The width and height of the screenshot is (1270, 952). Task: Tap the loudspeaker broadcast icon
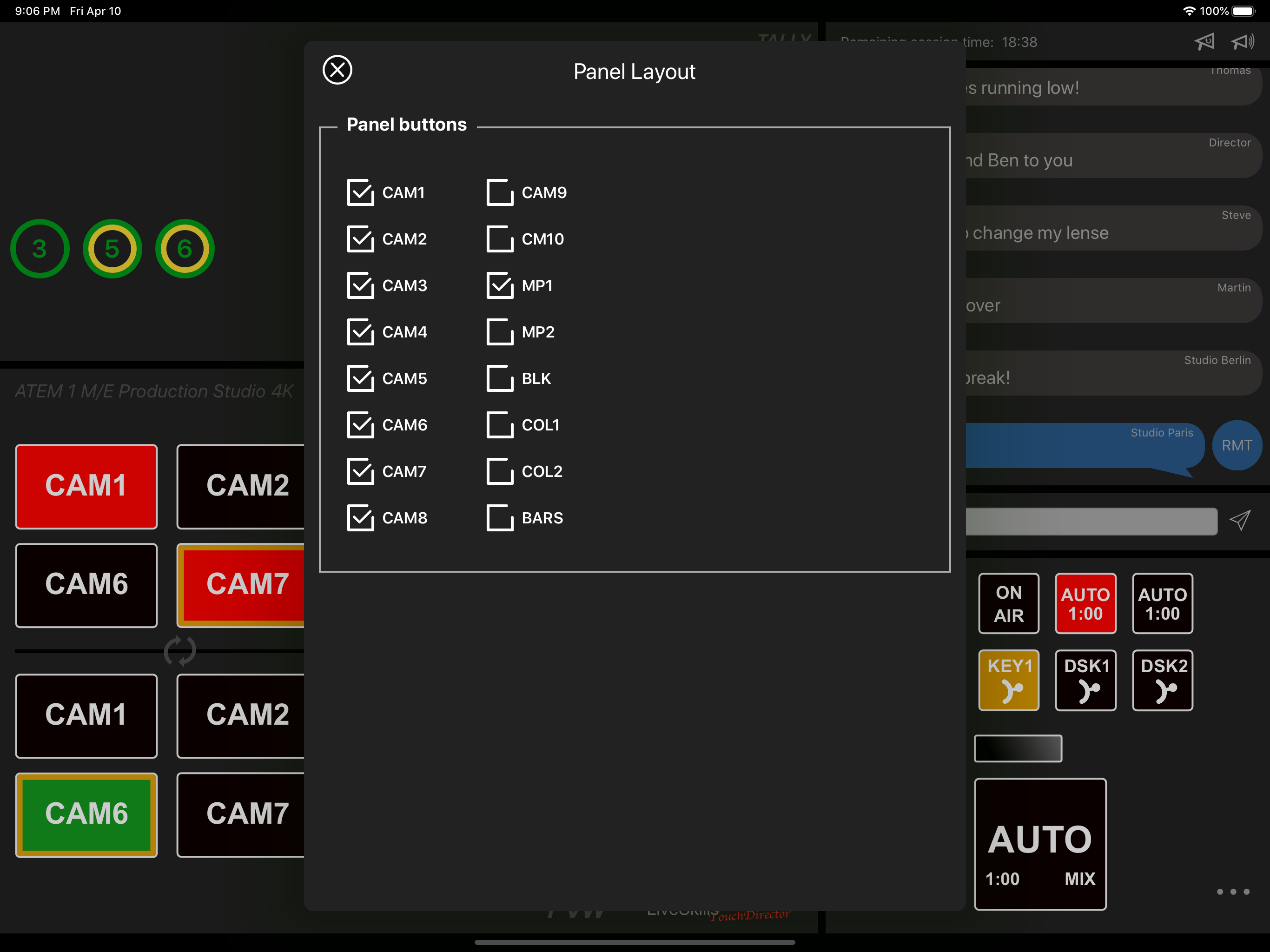pos(1242,41)
